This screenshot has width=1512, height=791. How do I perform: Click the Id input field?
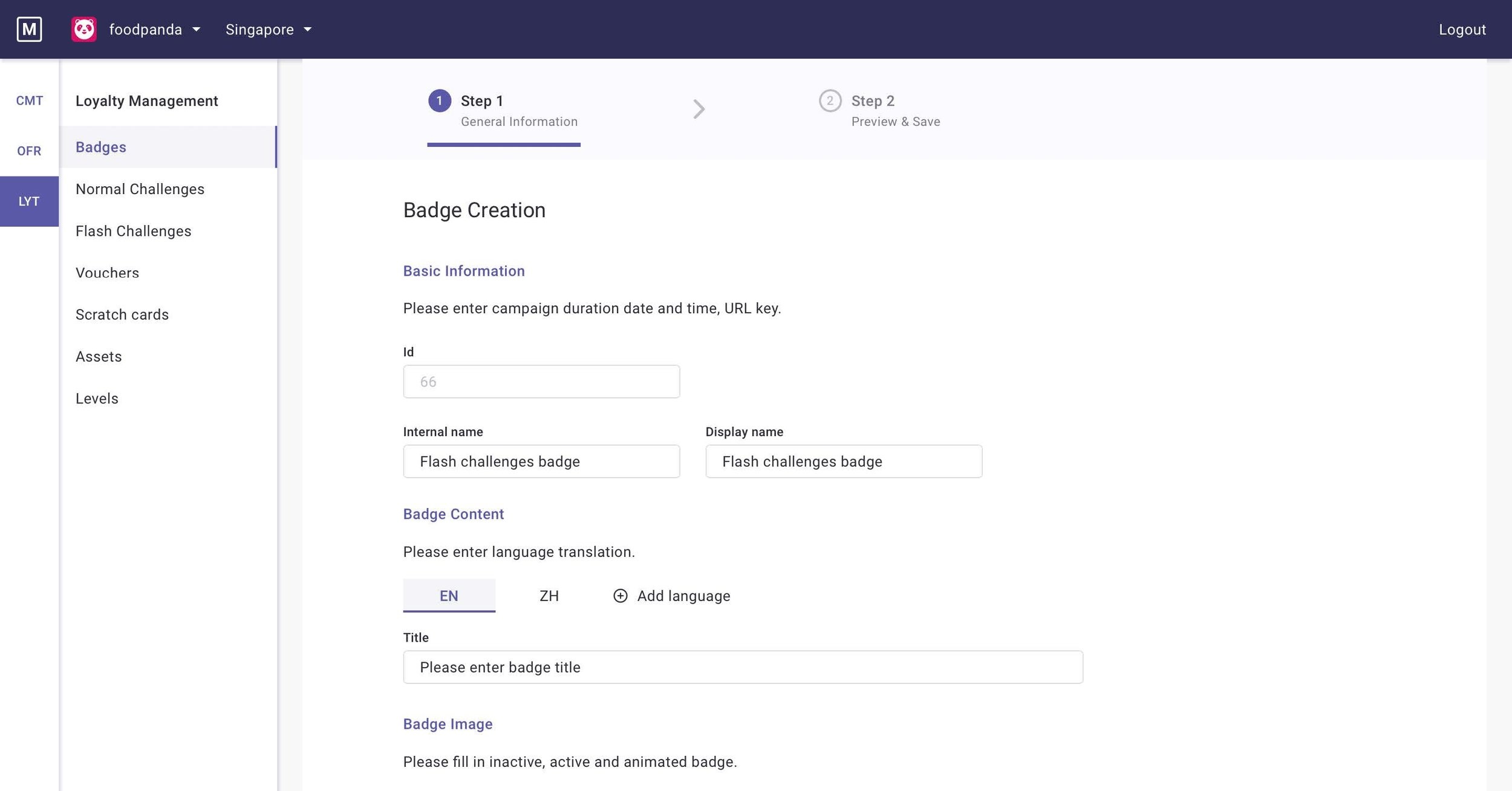coord(541,381)
